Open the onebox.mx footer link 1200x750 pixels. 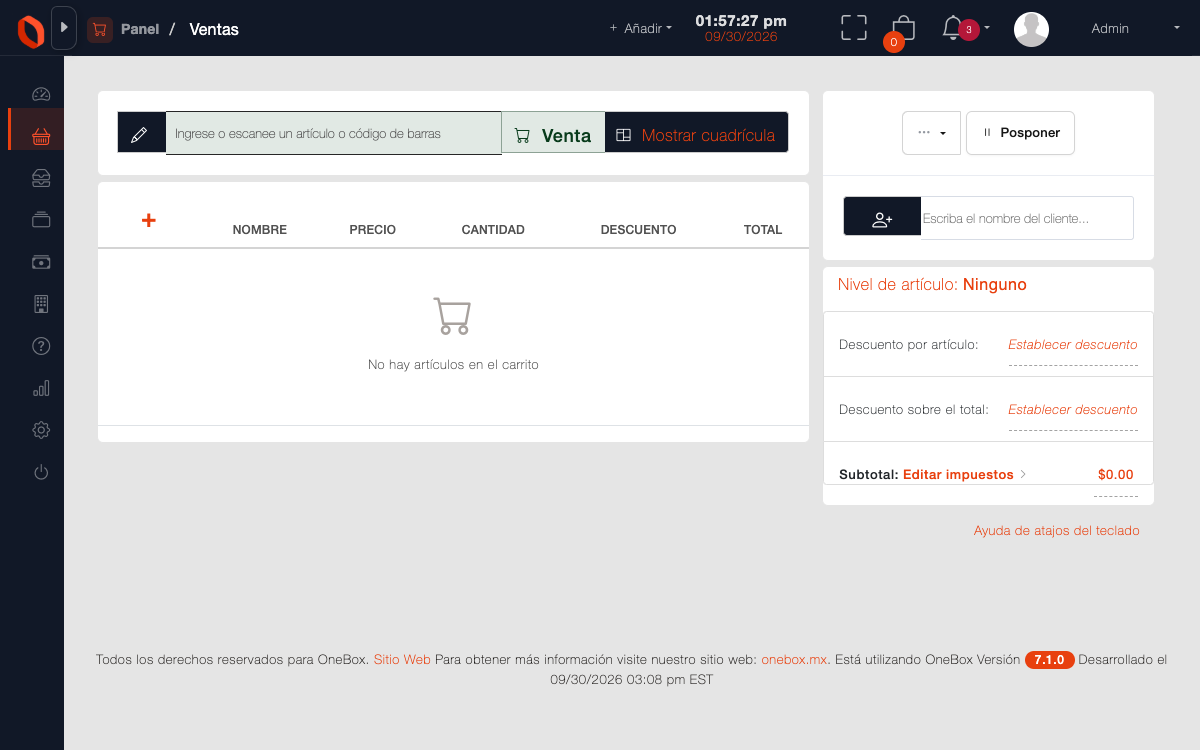pyautogui.click(x=794, y=660)
